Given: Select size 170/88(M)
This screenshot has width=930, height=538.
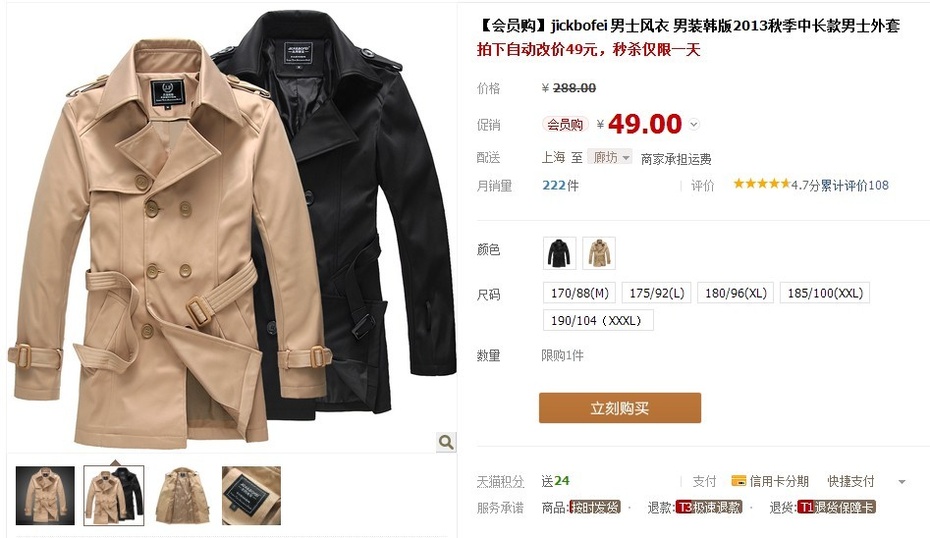Looking at the screenshot, I should click(579, 293).
